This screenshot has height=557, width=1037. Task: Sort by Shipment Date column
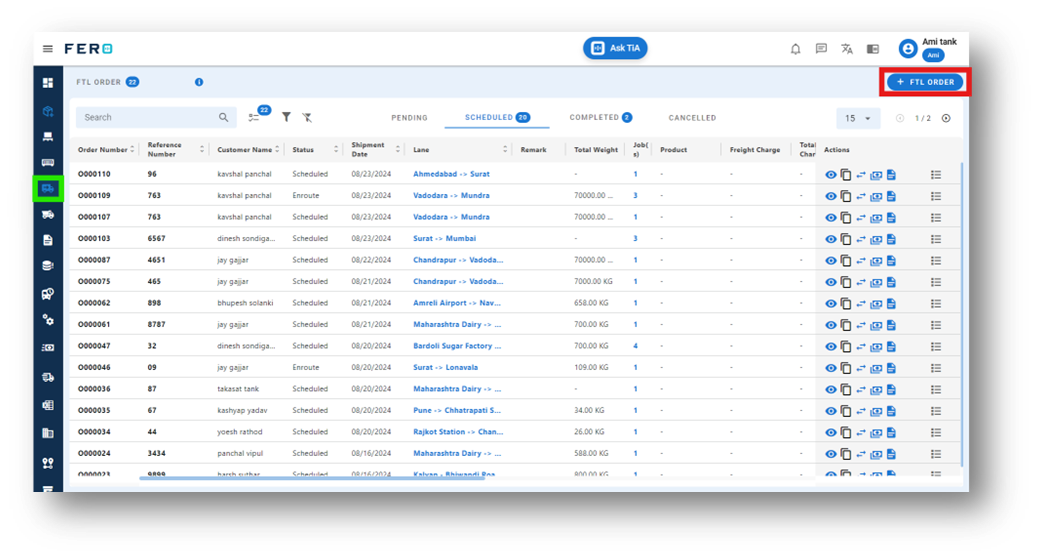point(397,150)
